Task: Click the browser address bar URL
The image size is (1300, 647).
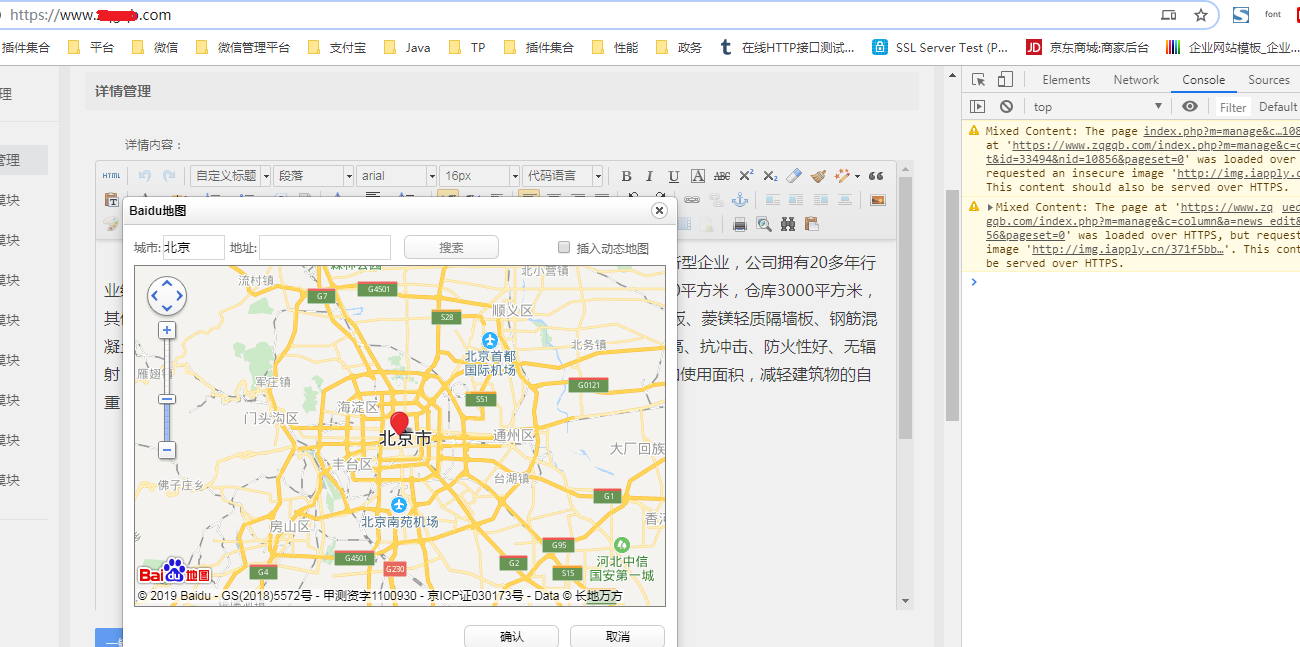Action: pos(90,15)
